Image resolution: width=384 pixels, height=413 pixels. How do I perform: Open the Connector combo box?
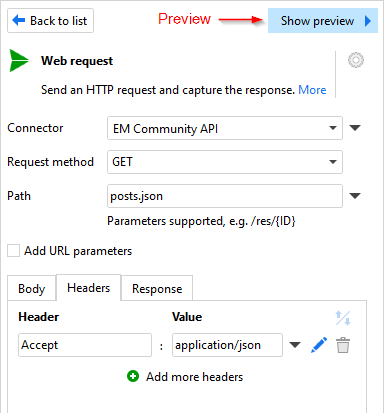(225, 128)
